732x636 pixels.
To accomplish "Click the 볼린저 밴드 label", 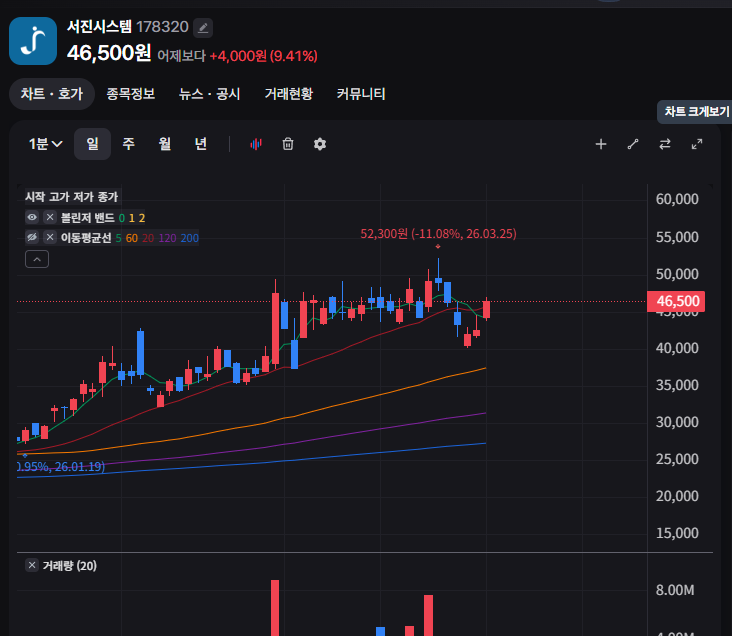I will [x=88, y=218].
